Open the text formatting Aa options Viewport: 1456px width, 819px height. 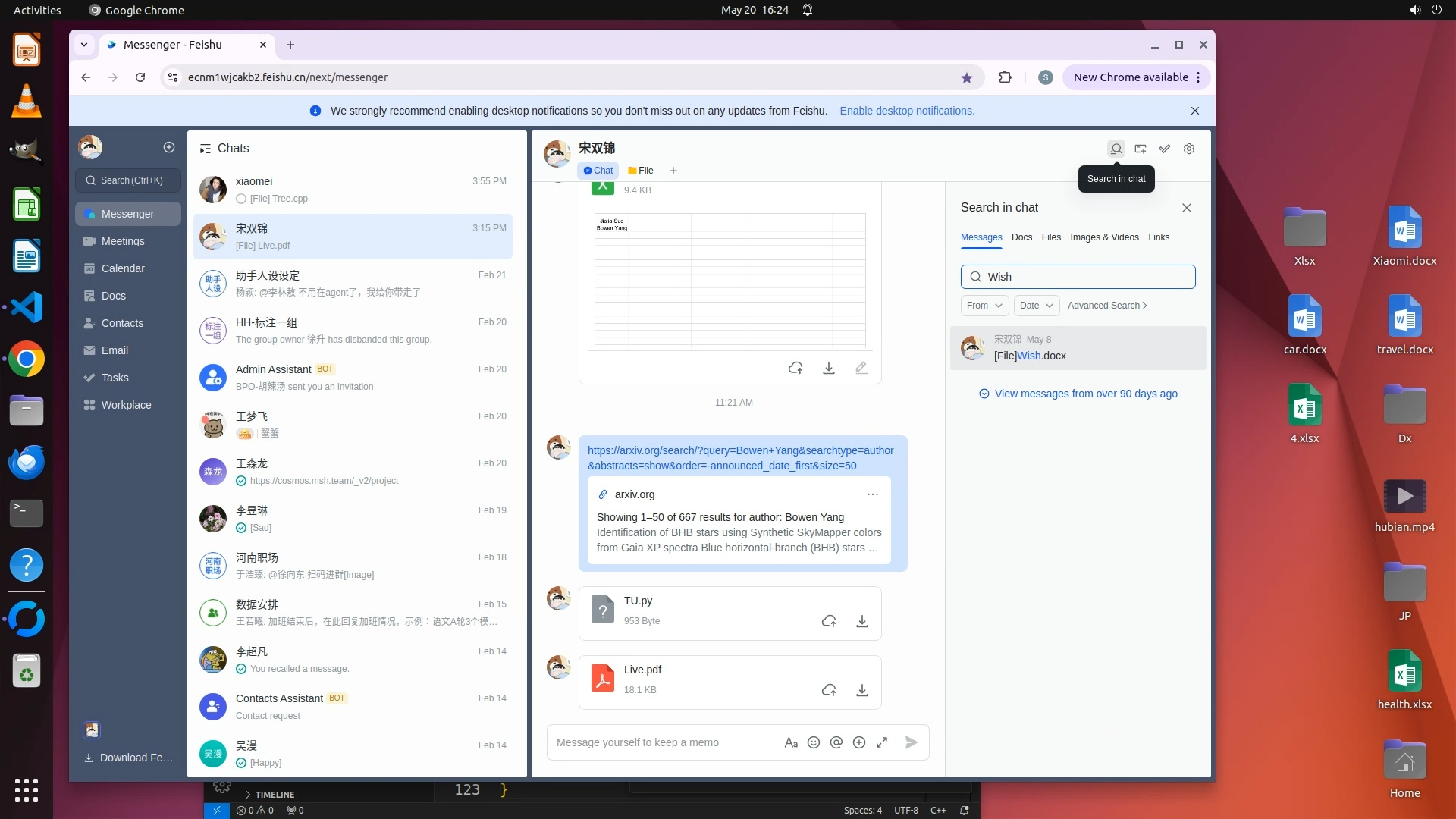click(791, 742)
